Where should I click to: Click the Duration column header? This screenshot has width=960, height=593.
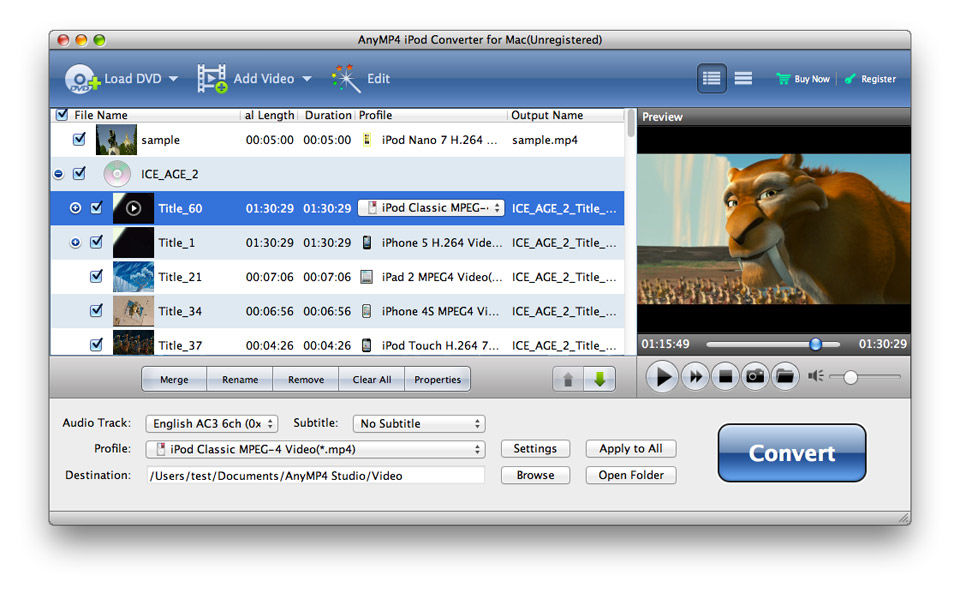(328, 115)
